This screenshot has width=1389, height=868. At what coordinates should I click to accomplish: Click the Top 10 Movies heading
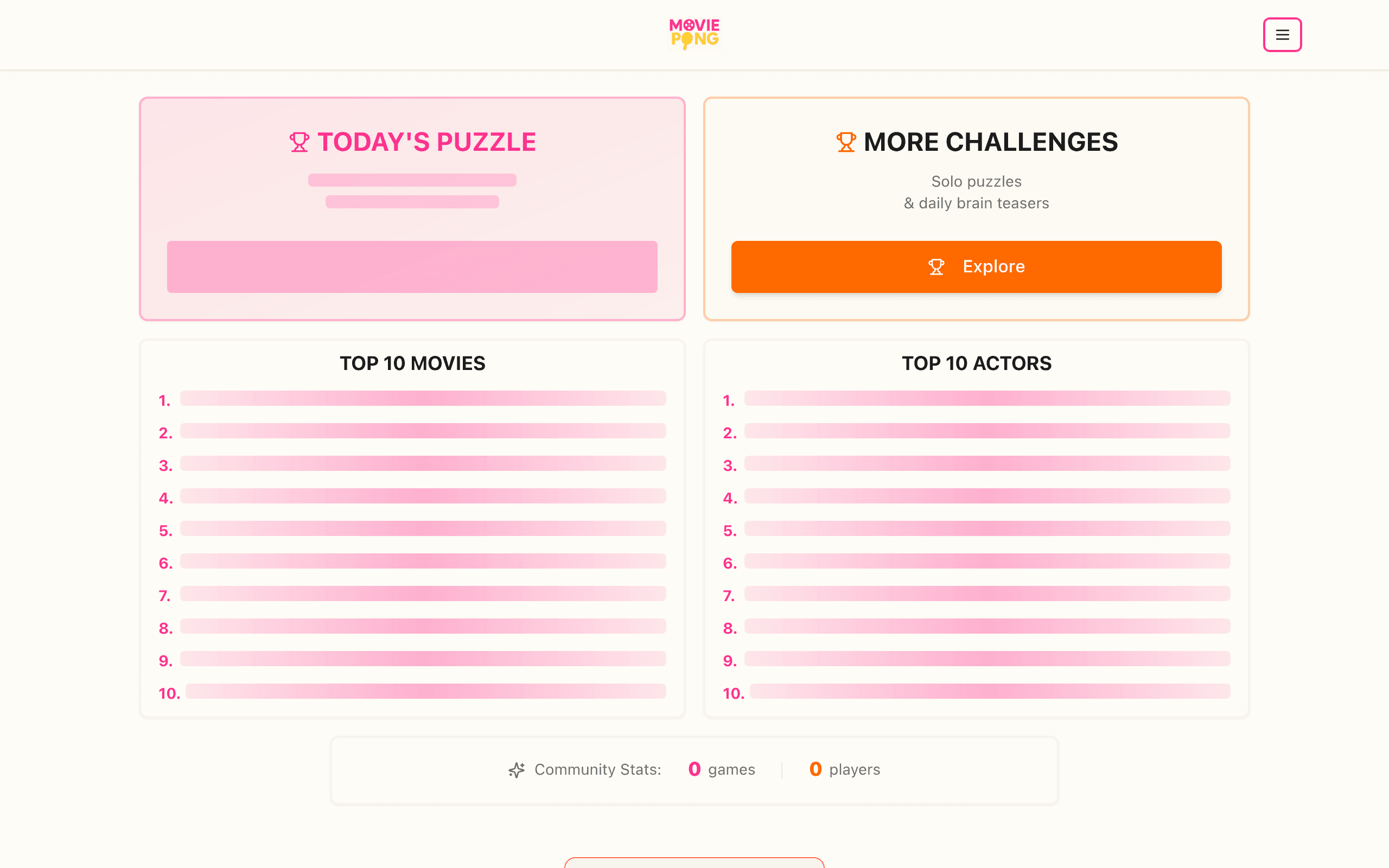click(412, 363)
